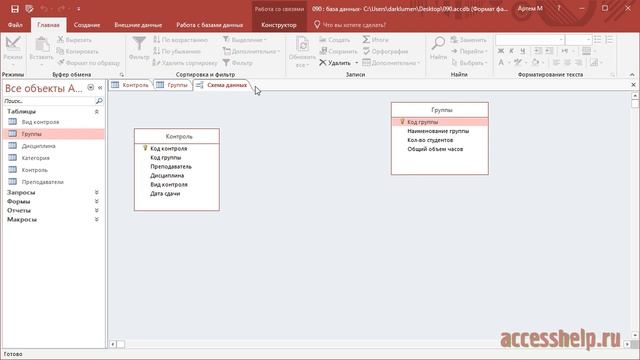
Task: Click the Redo arrow in the title bar
Action: pos(61,9)
